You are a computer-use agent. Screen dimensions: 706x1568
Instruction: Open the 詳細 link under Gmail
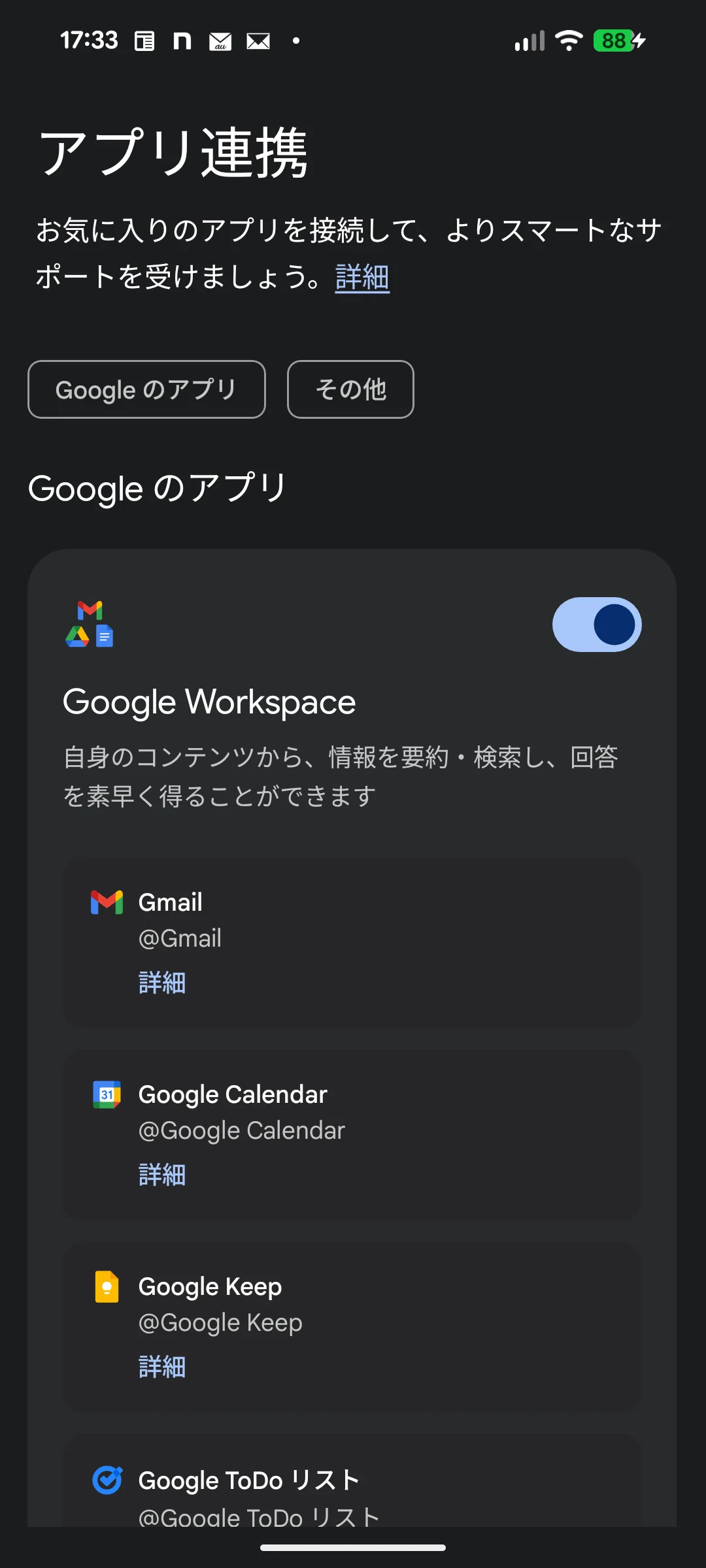coord(162,983)
